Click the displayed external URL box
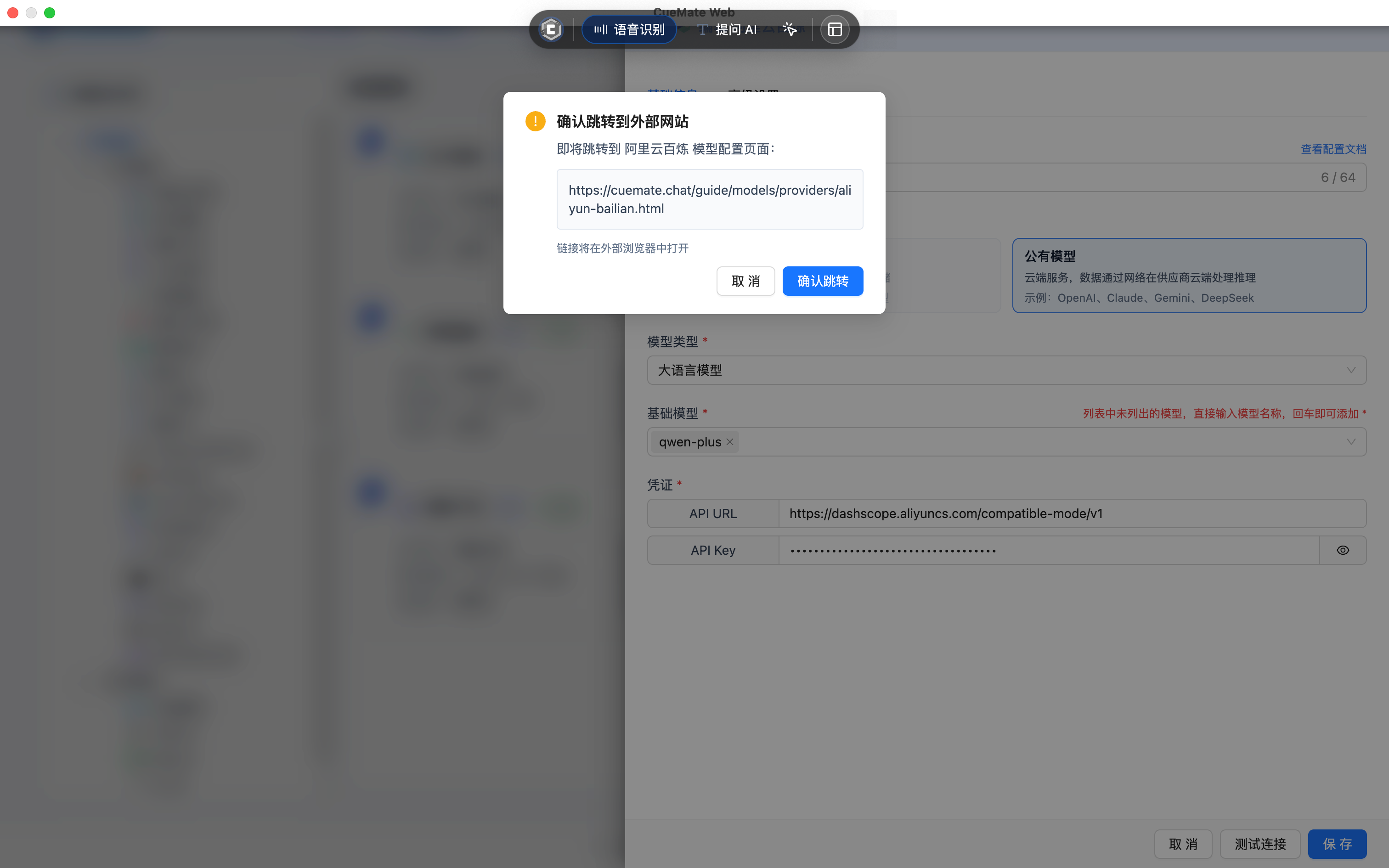The height and width of the screenshot is (868, 1389). point(709,199)
